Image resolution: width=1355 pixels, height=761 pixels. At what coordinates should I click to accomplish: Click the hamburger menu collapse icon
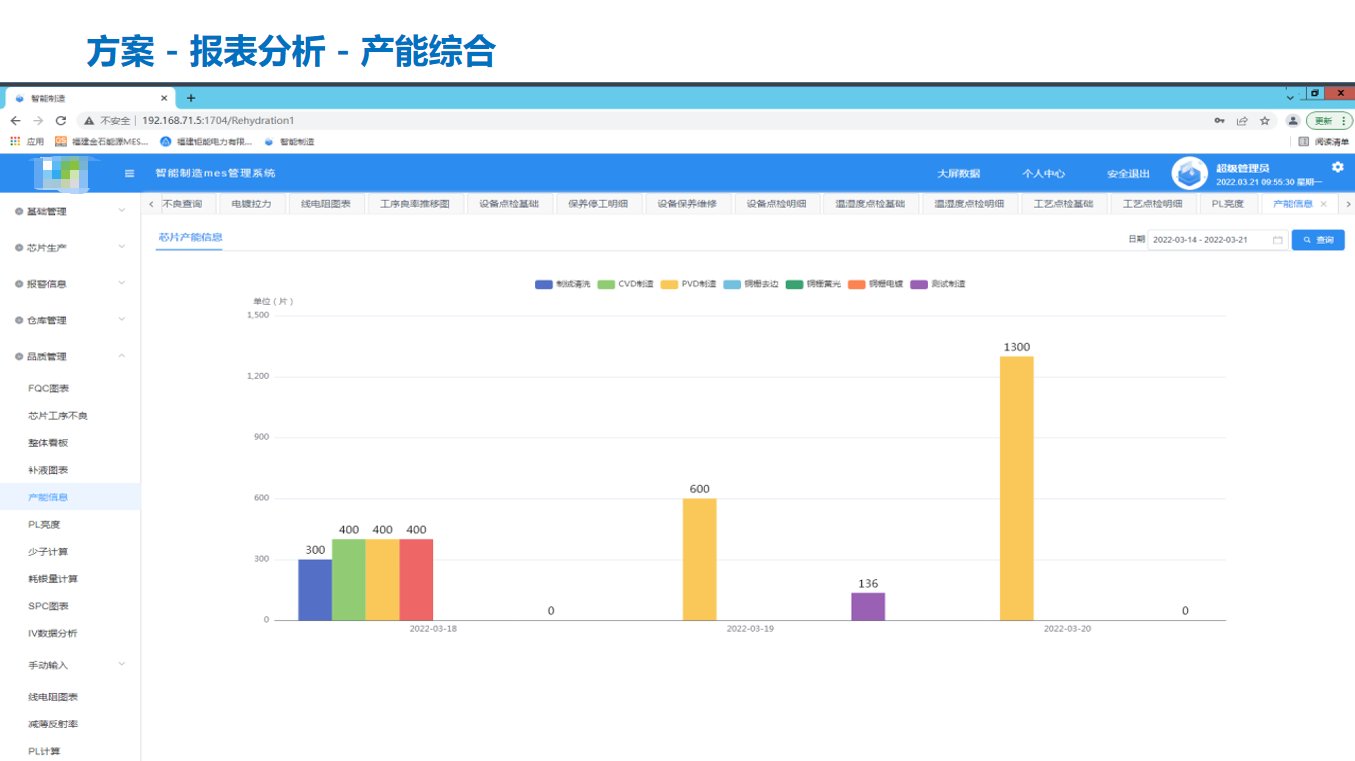pyautogui.click(x=129, y=174)
